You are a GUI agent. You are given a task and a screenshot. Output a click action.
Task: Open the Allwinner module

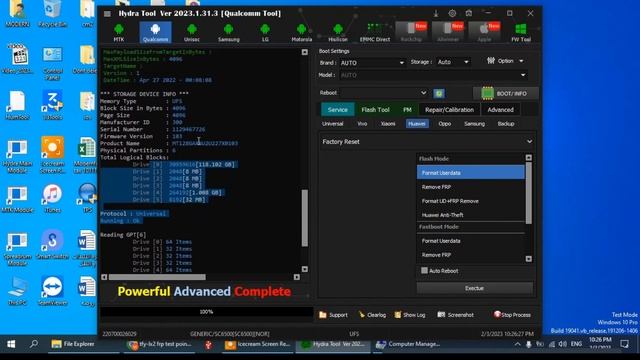click(448, 32)
